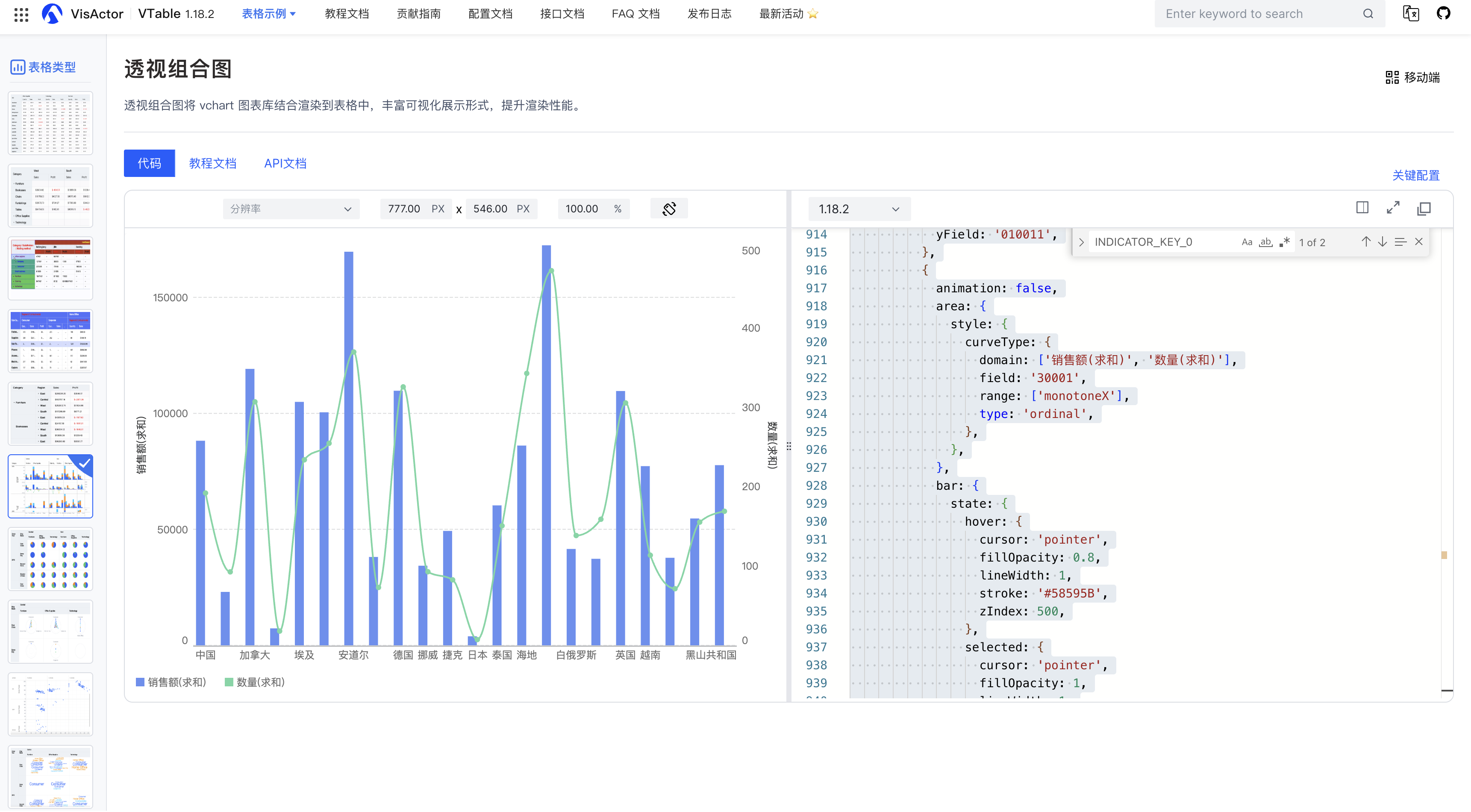Toggle split layout icon

point(1362,208)
